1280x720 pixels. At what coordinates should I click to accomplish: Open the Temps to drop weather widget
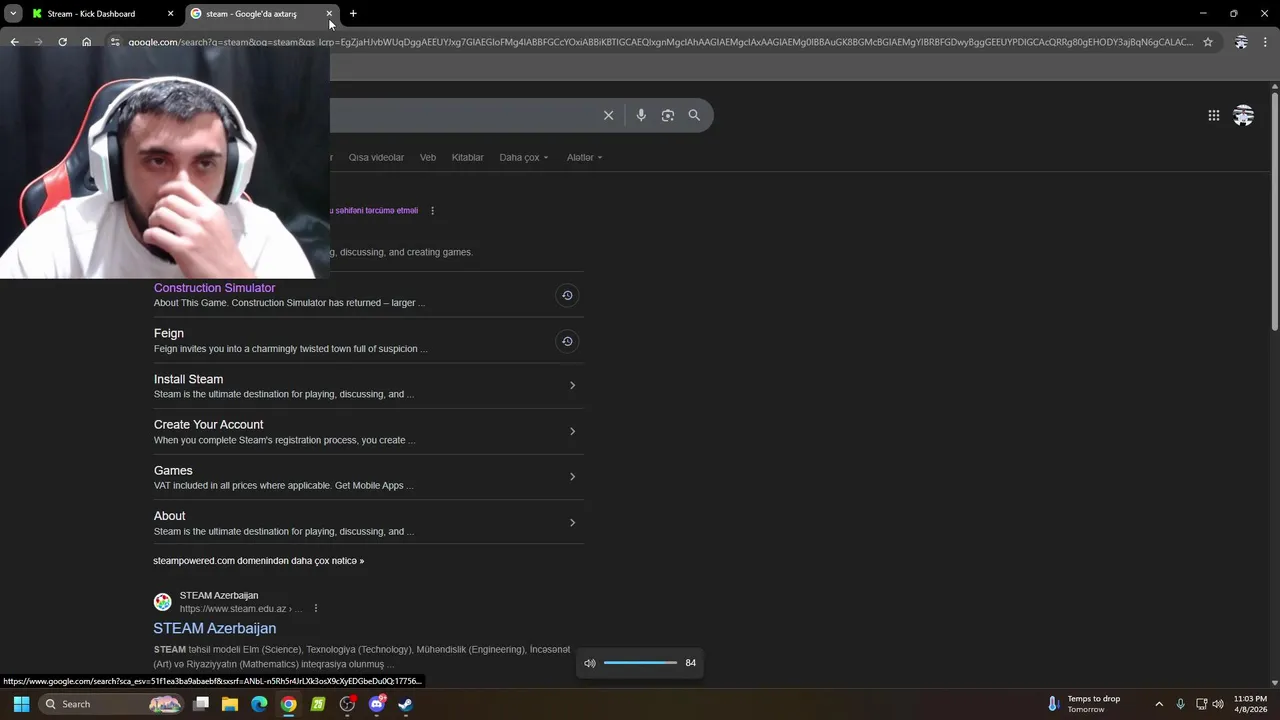click(x=1084, y=704)
